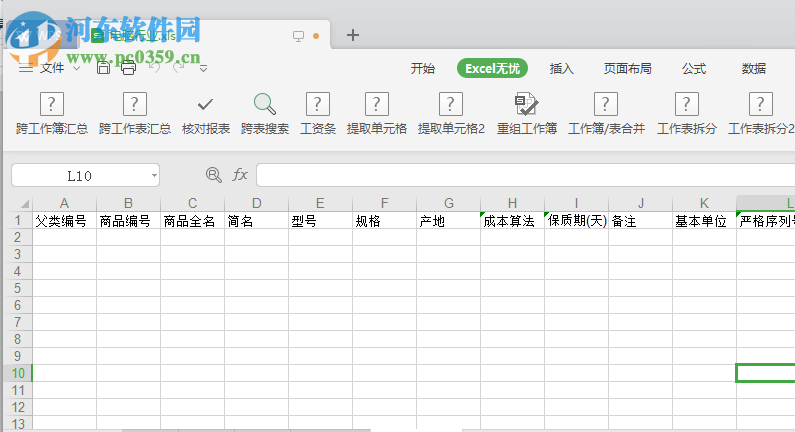Image resolution: width=795 pixels, height=432 pixels.
Task: Click the fx insert function icon
Action: pos(240,175)
